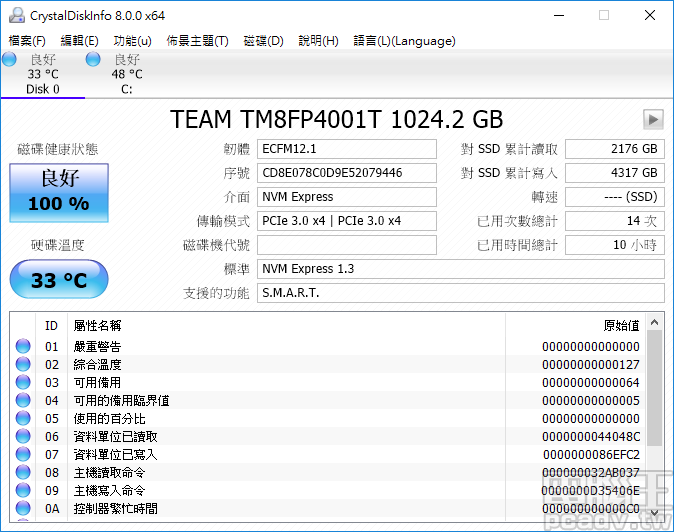The height and width of the screenshot is (532, 674).
Task: Select the 資料單位已寫入 attribute row
Action: pyautogui.click(x=328, y=455)
